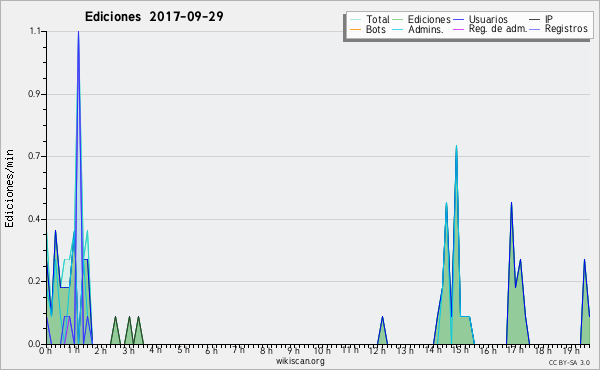The image size is (600, 370).
Task: Click the "2 h" hour label
Action: coord(101,350)
